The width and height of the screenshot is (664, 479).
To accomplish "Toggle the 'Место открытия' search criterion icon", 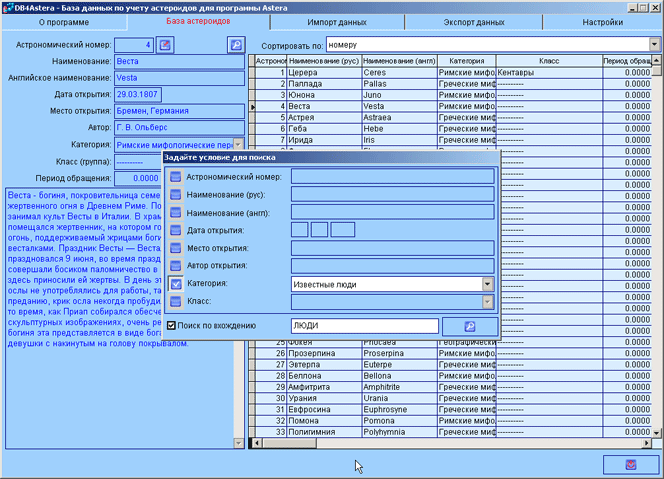I will pyautogui.click(x=176, y=249).
